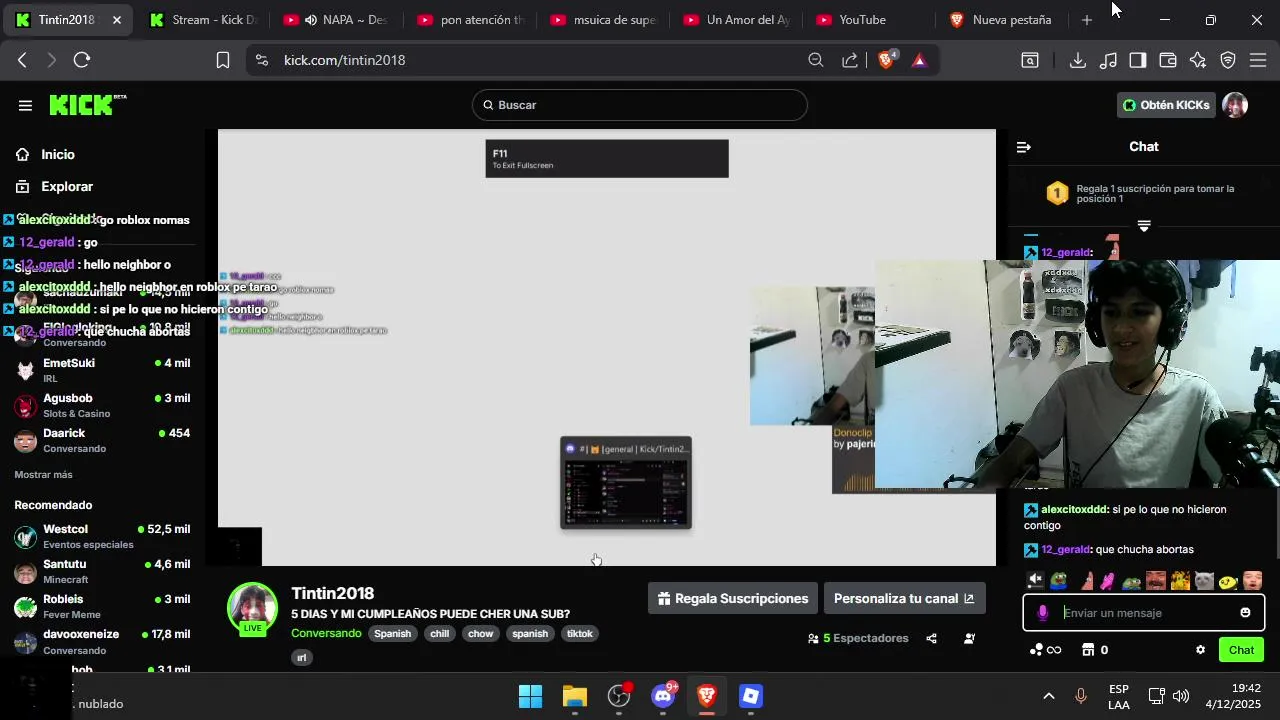Viewport: 1280px width, 720px height.
Task: Bookmark this page
Action: coord(223,60)
